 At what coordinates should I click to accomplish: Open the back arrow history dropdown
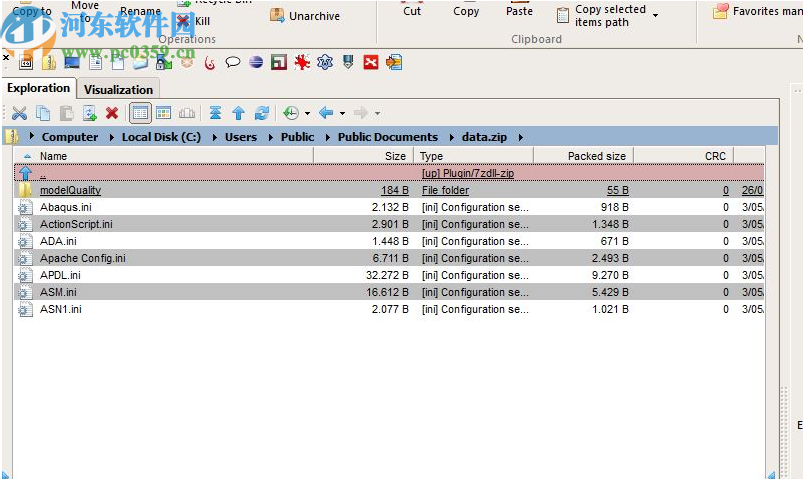coord(342,114)
